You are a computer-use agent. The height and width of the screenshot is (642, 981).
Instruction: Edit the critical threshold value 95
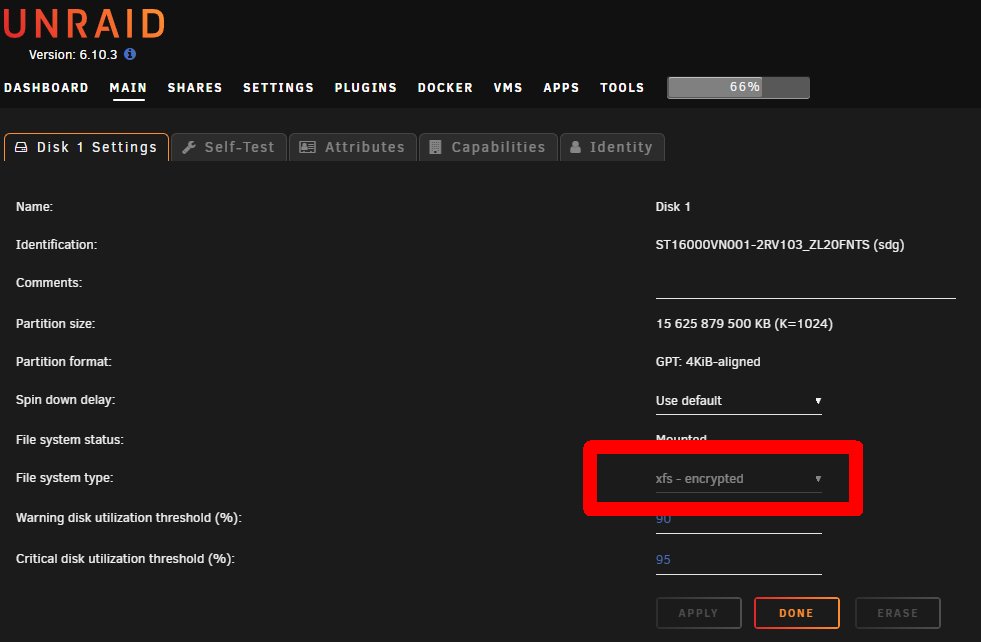pyautogui.click(x=738, y=560)
